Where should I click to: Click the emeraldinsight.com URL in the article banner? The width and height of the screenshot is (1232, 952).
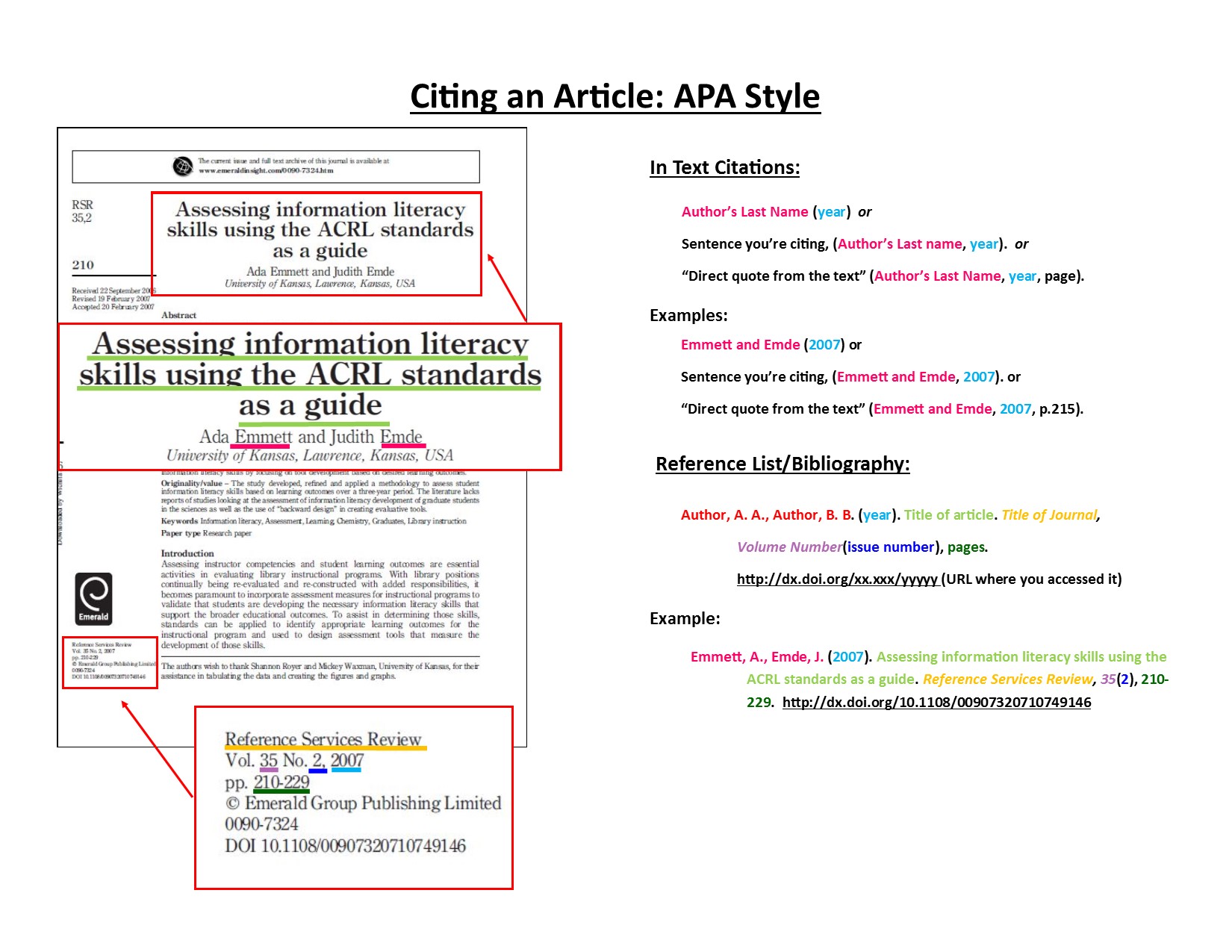[266, 171]
